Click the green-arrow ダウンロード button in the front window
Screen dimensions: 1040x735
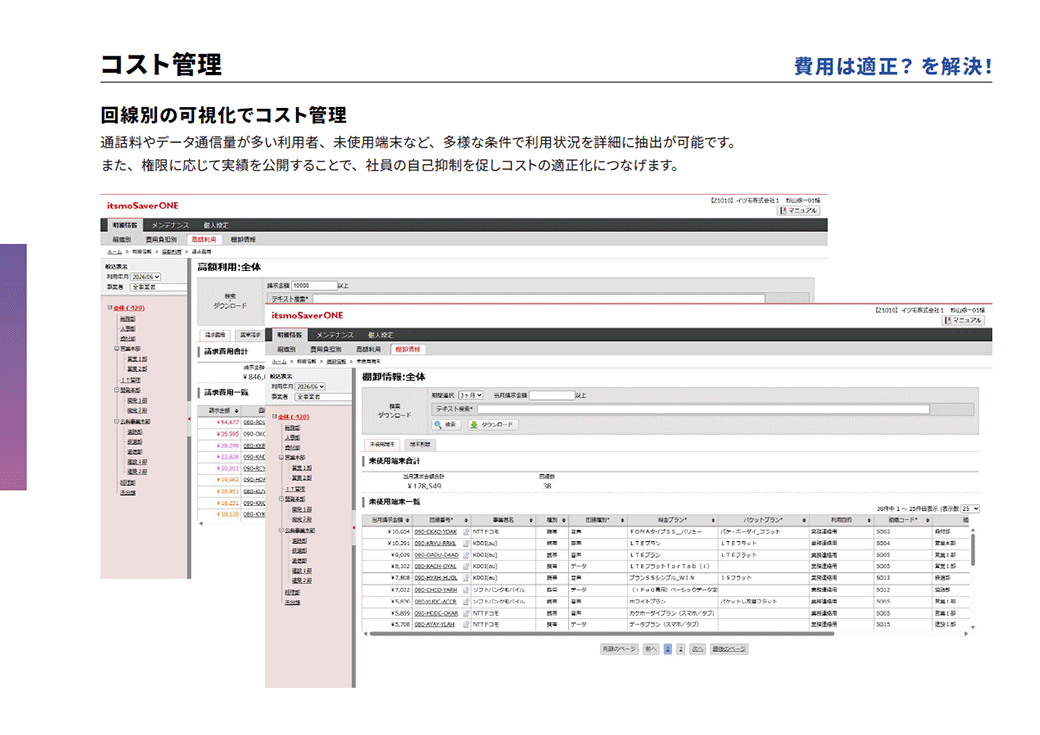[x=491, y=425]
